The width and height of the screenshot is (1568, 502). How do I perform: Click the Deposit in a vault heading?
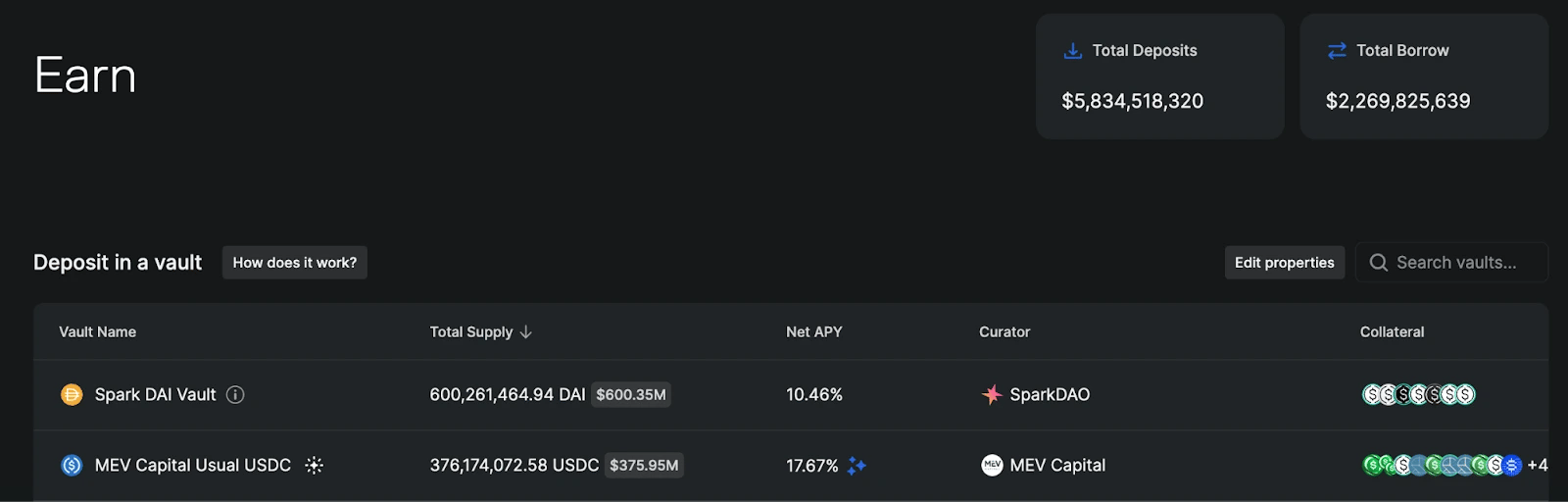pos(118,263)
